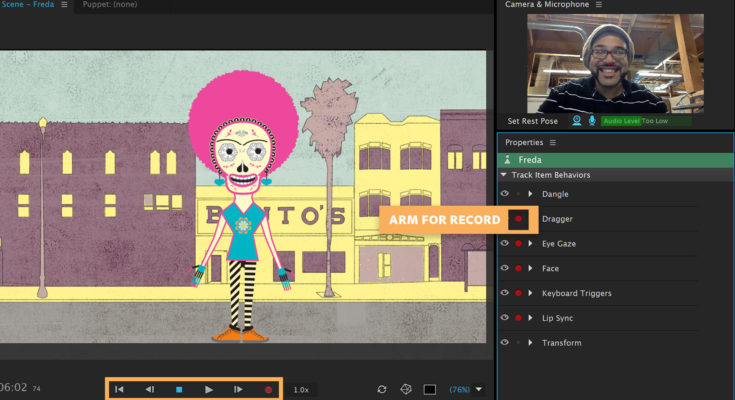Open the Properties panel menu icon

553,142
